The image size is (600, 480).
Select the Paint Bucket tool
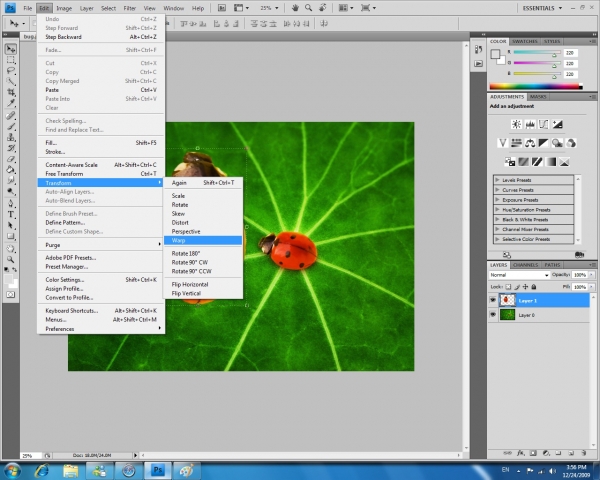pos(11,170)
